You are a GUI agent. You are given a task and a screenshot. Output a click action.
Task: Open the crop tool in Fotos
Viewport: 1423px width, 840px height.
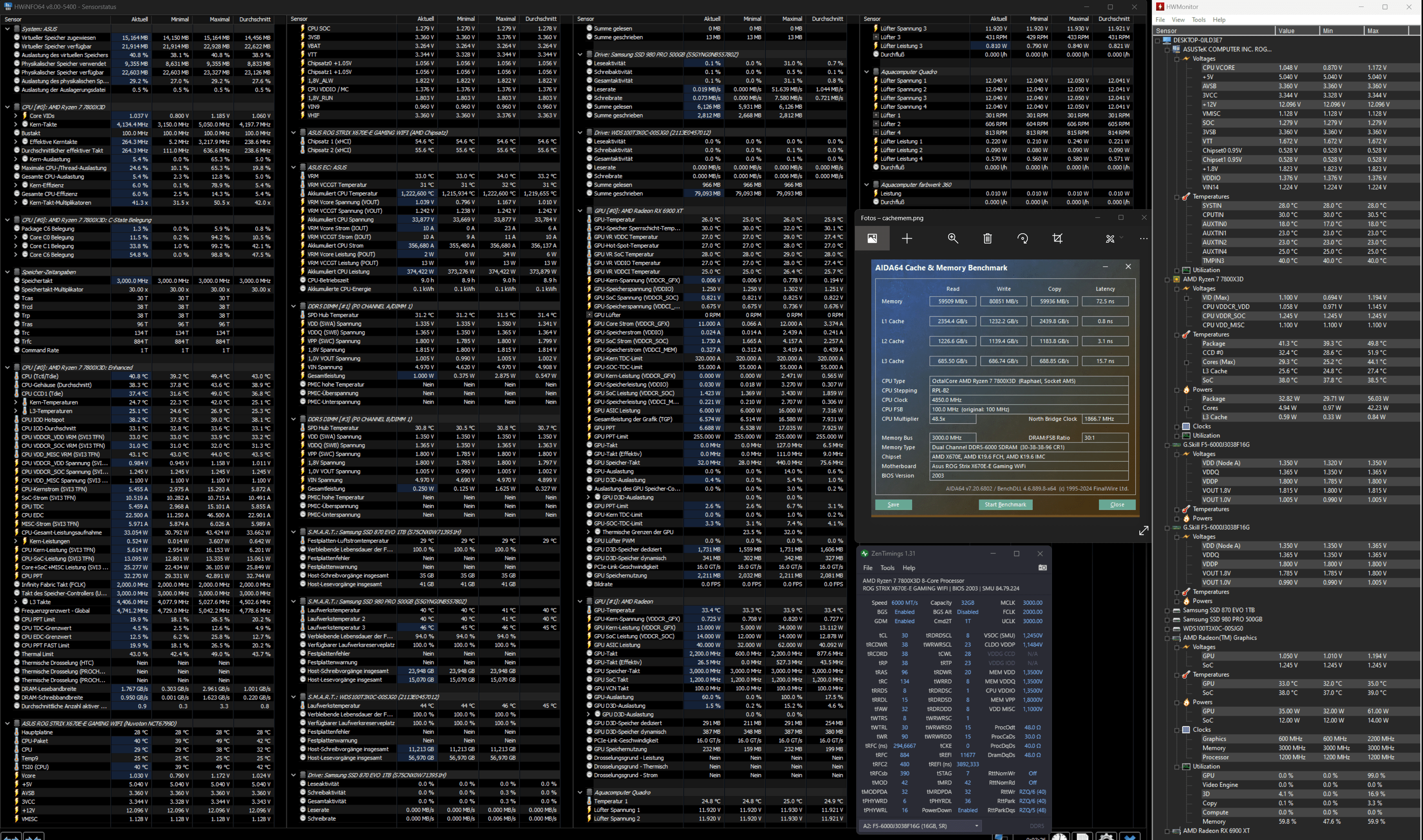point(1057,238)
